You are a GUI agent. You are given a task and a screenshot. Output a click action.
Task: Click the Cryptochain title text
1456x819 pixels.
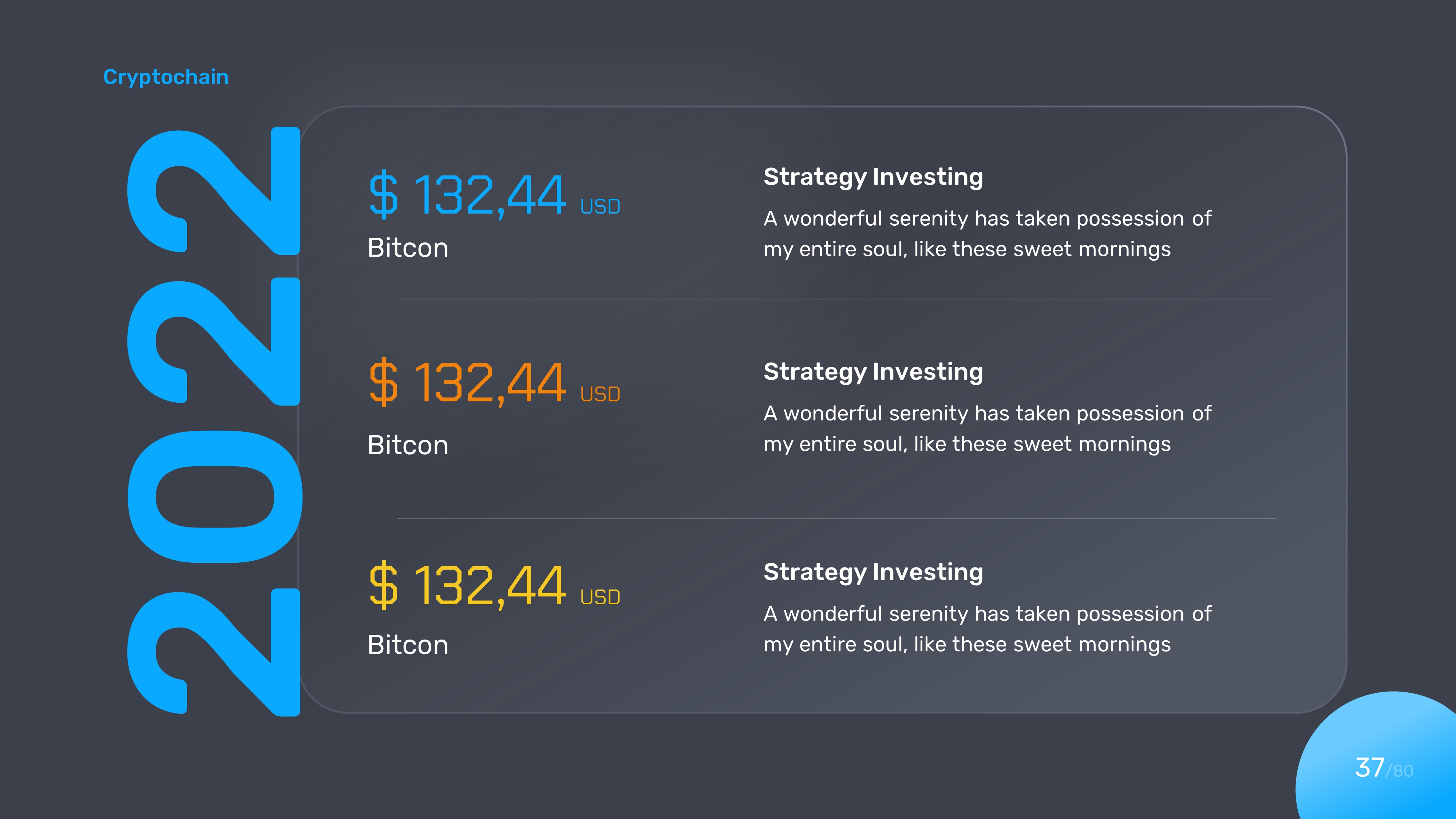click(x=166, y=77)
